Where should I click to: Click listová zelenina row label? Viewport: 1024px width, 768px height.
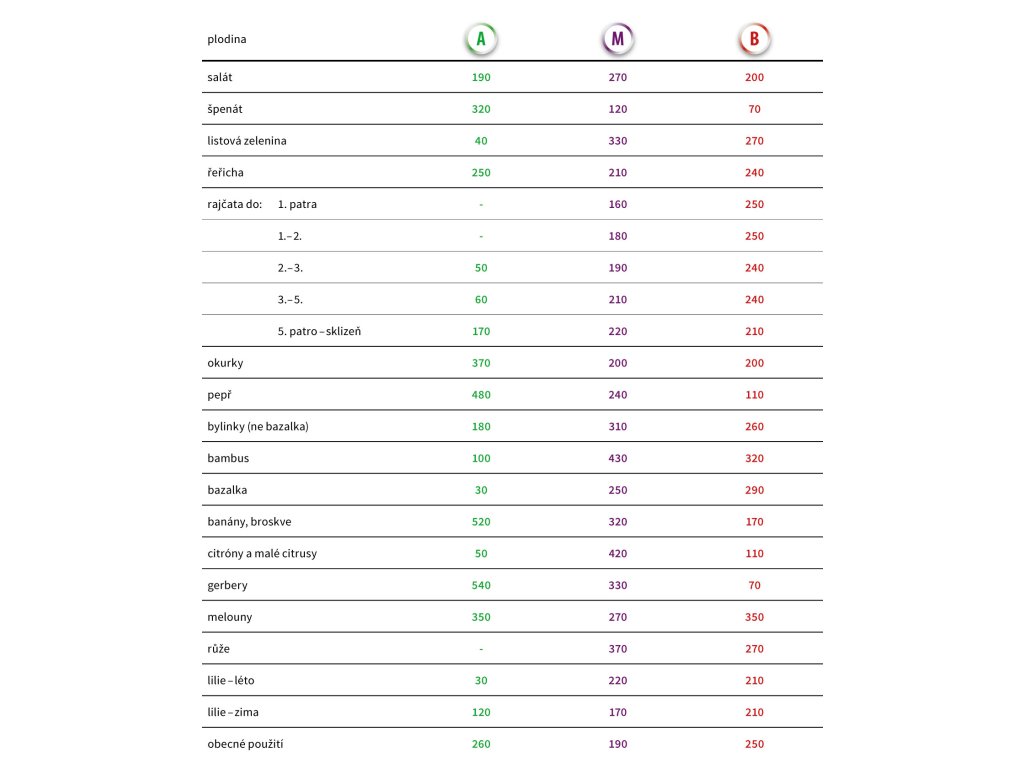tap(247, 141)
